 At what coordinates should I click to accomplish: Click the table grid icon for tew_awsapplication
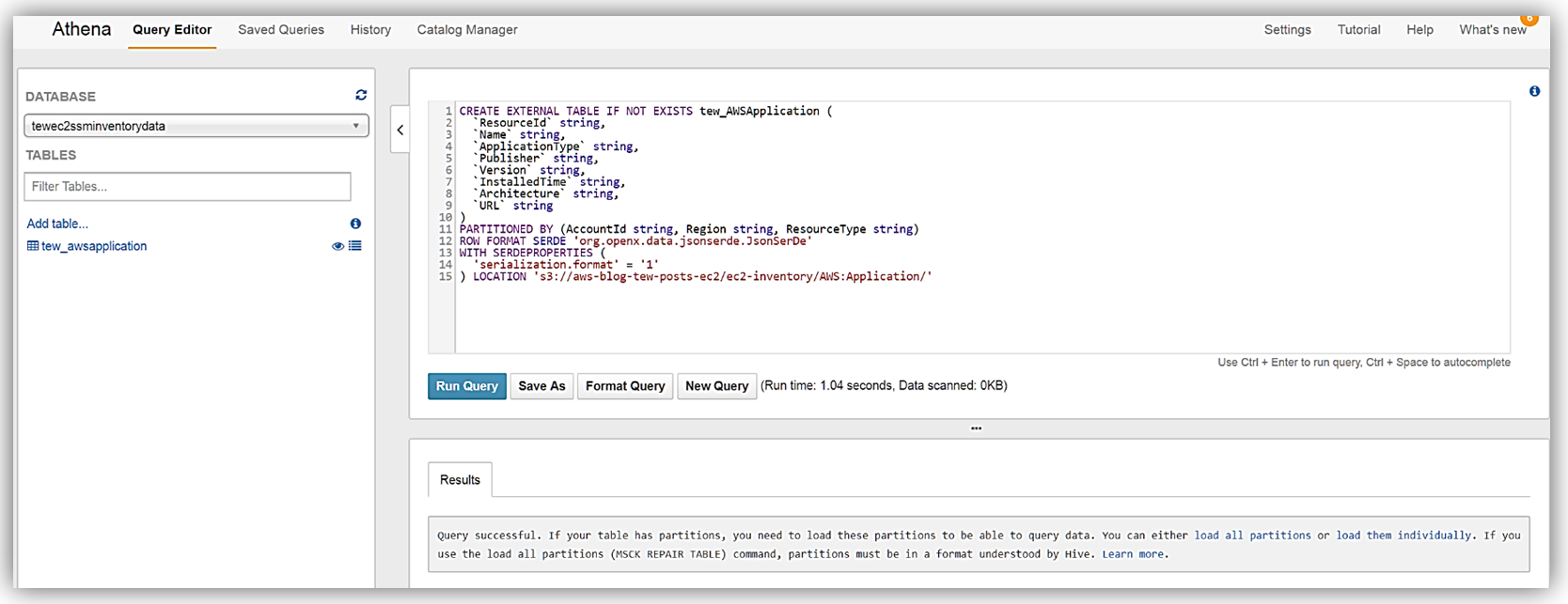33,246
